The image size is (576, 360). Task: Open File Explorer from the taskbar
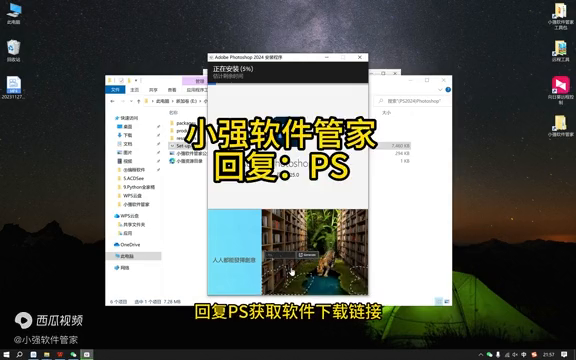coord(47,354)
